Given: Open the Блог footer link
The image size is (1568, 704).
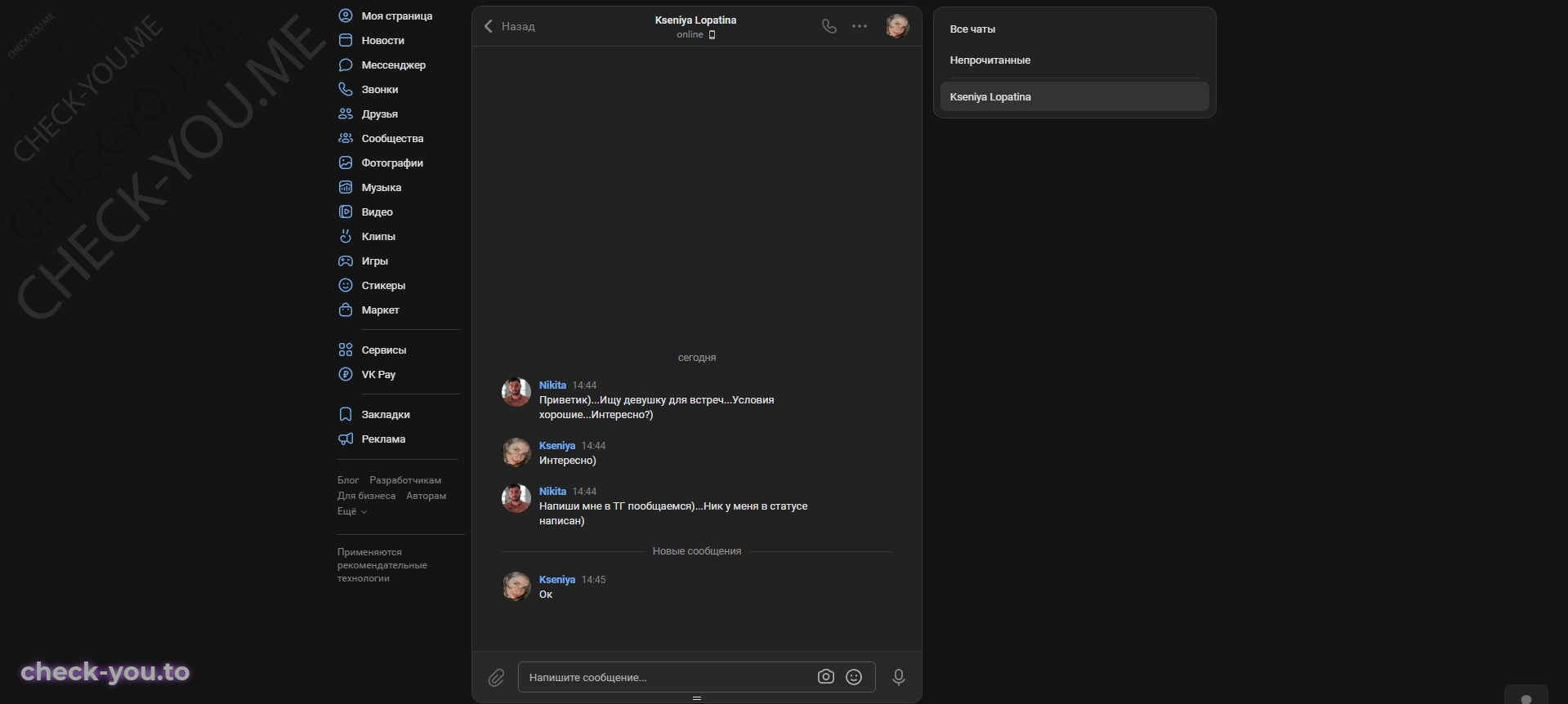Looking at the screenshot, I should [348, 480].
